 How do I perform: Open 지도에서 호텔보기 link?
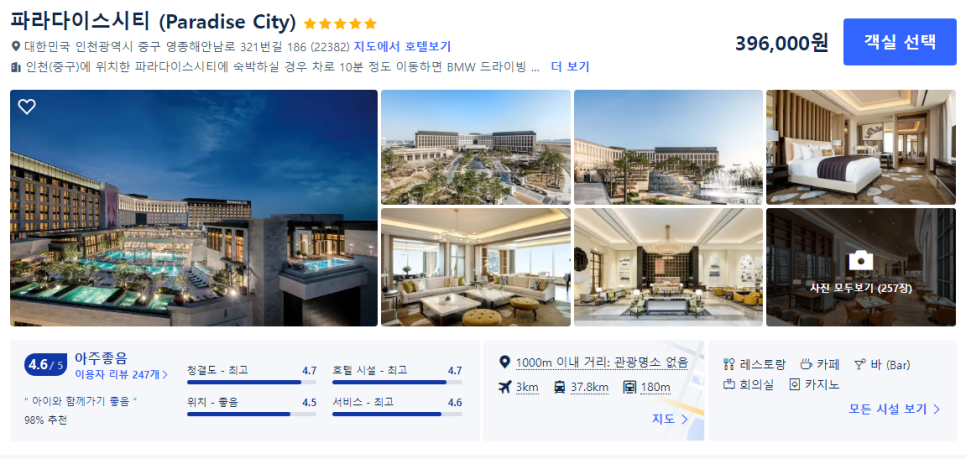point(402,46)
